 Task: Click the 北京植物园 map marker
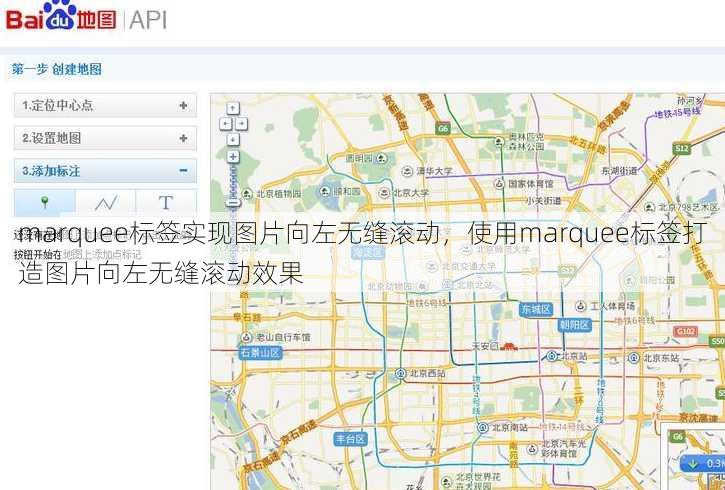[247, 194]
